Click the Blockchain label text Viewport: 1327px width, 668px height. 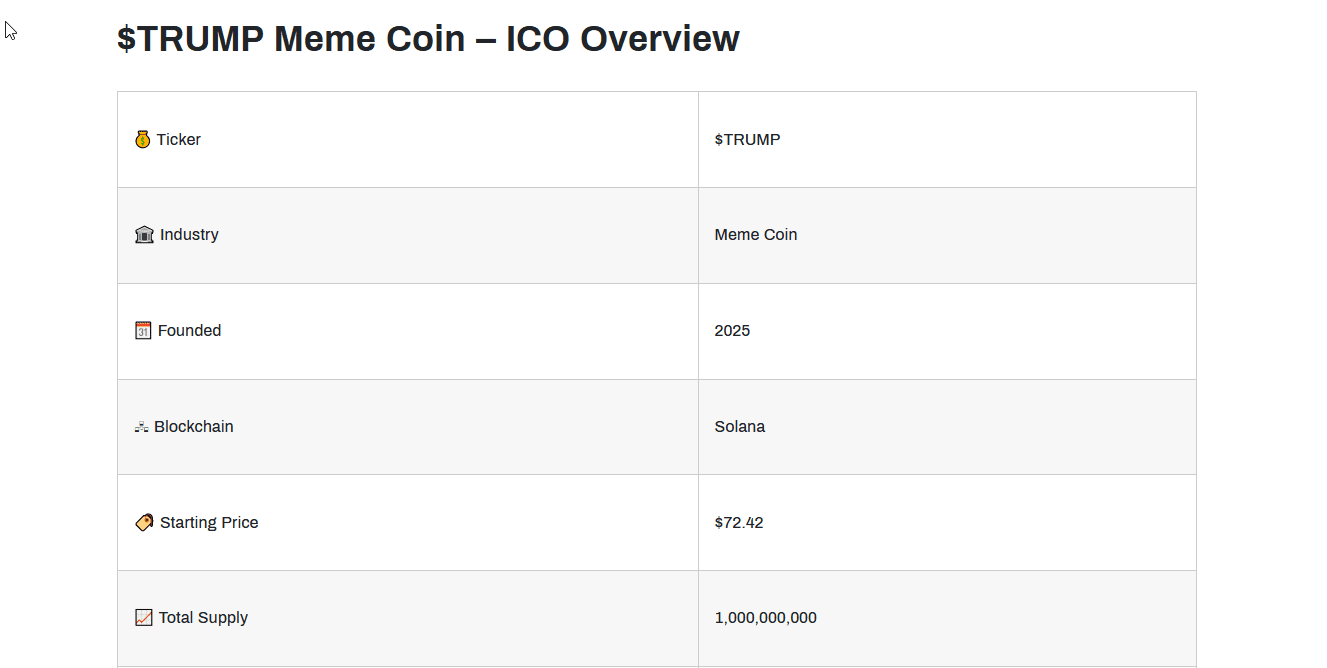[x=193, y=427]
